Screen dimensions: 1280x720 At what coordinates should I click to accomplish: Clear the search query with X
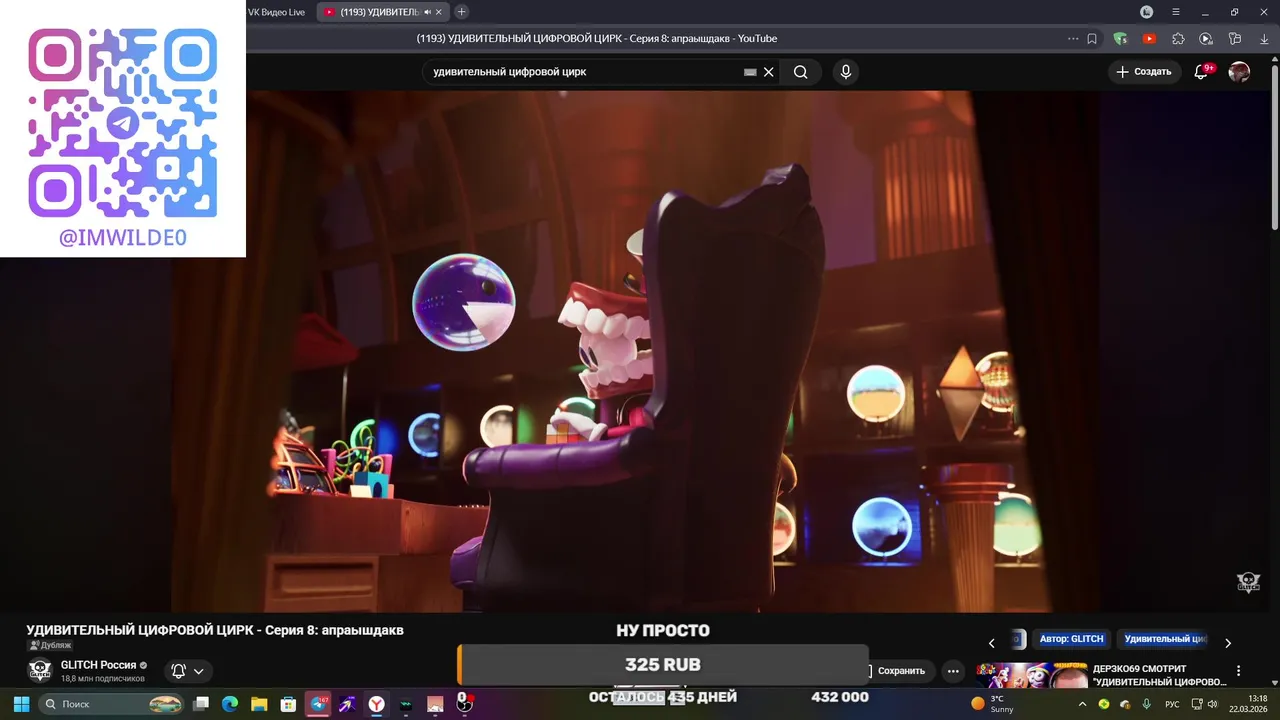click(769, 72)
